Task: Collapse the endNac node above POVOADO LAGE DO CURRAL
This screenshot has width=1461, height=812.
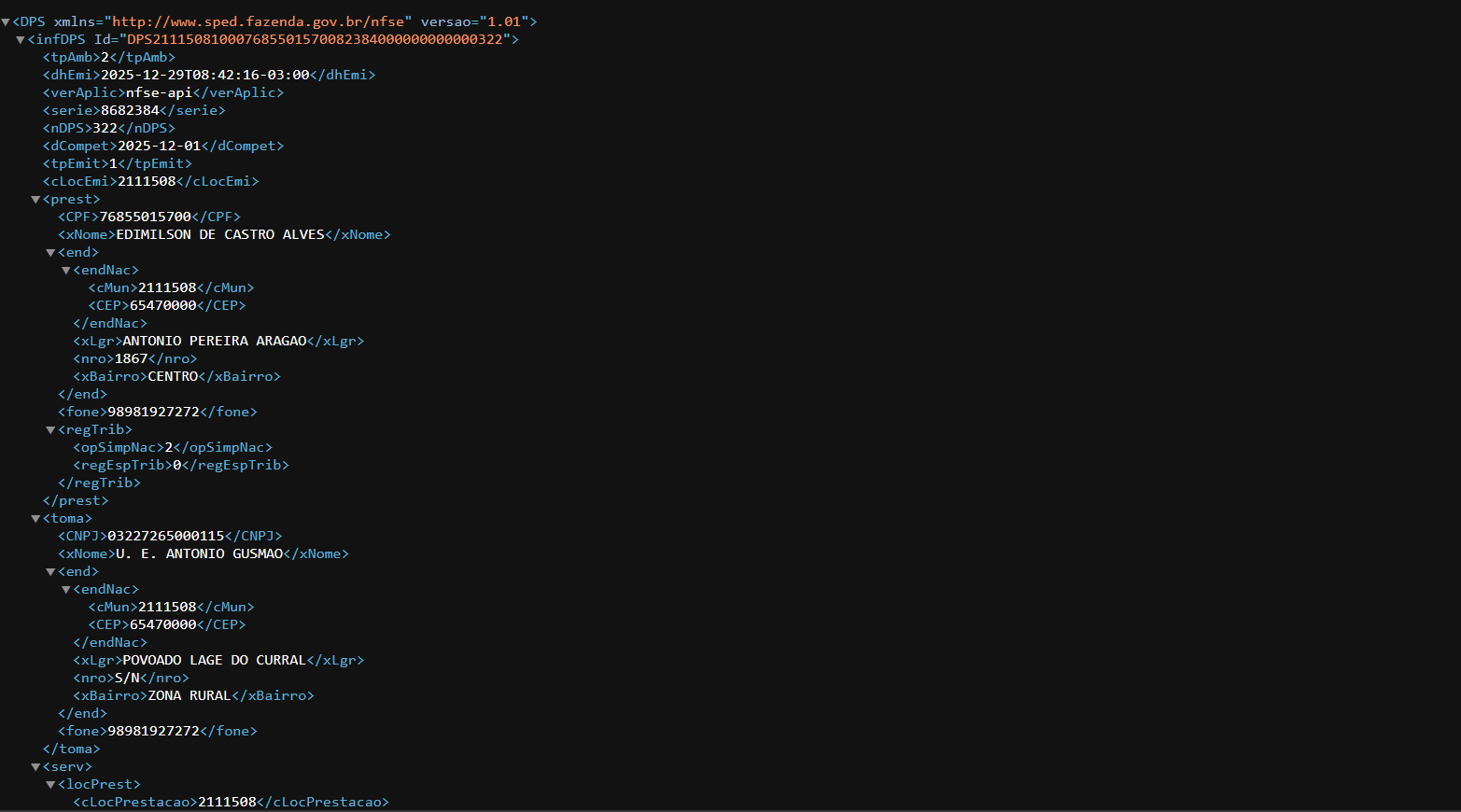Action: (x=66, y=590)
